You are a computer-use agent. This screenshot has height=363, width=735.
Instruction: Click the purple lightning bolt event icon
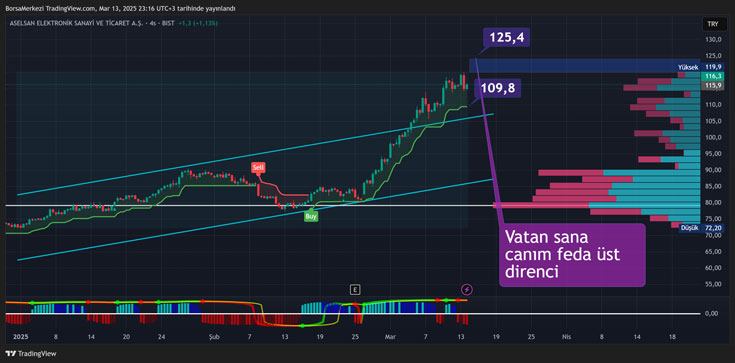coord(467,289)
